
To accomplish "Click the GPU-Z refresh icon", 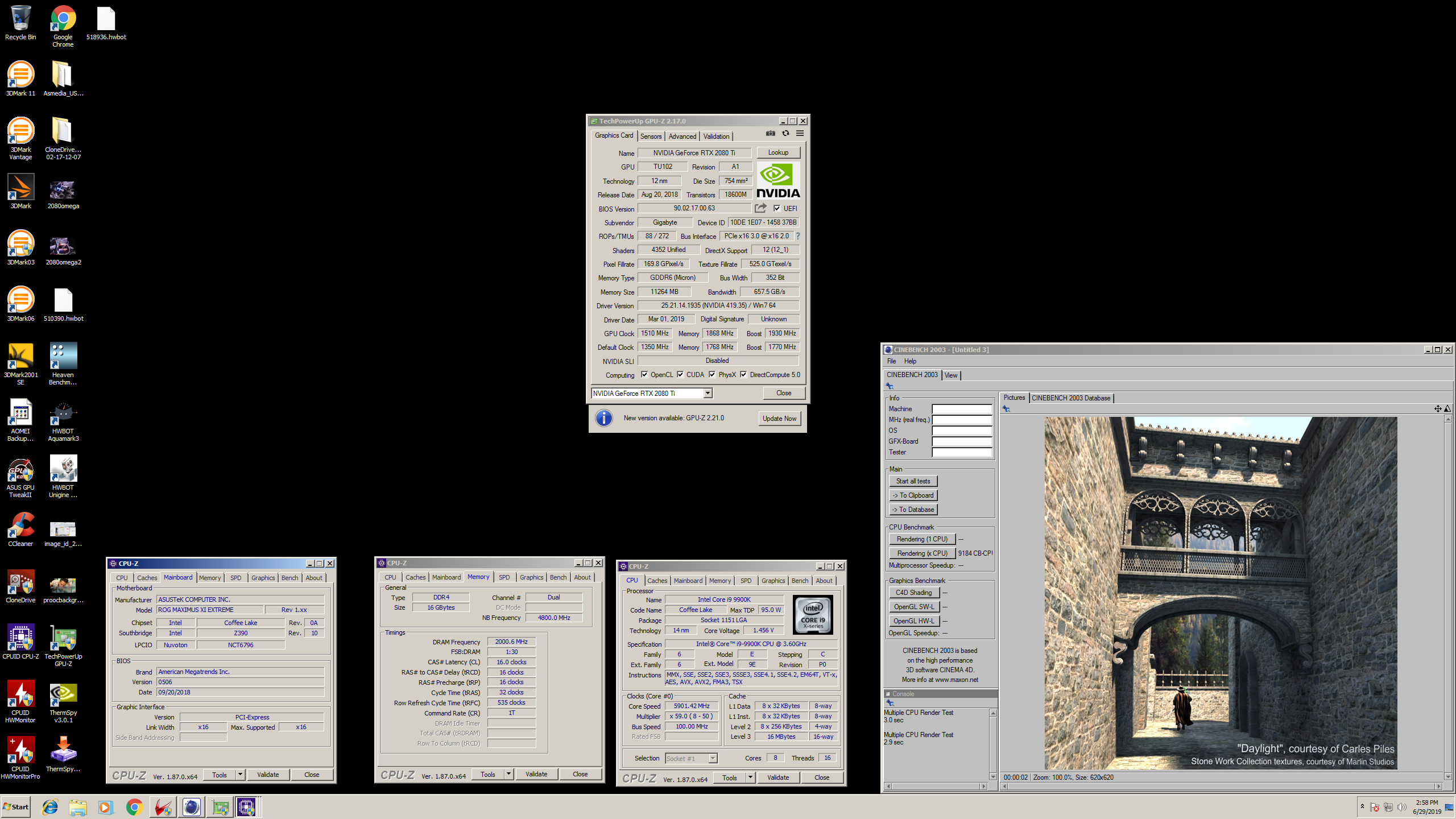I will pos(785,133).
